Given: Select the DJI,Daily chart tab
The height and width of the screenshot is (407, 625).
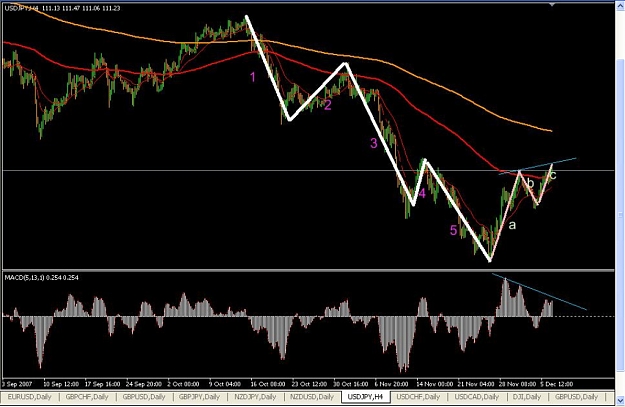Looking at the screenshot, I should [527, 397].
